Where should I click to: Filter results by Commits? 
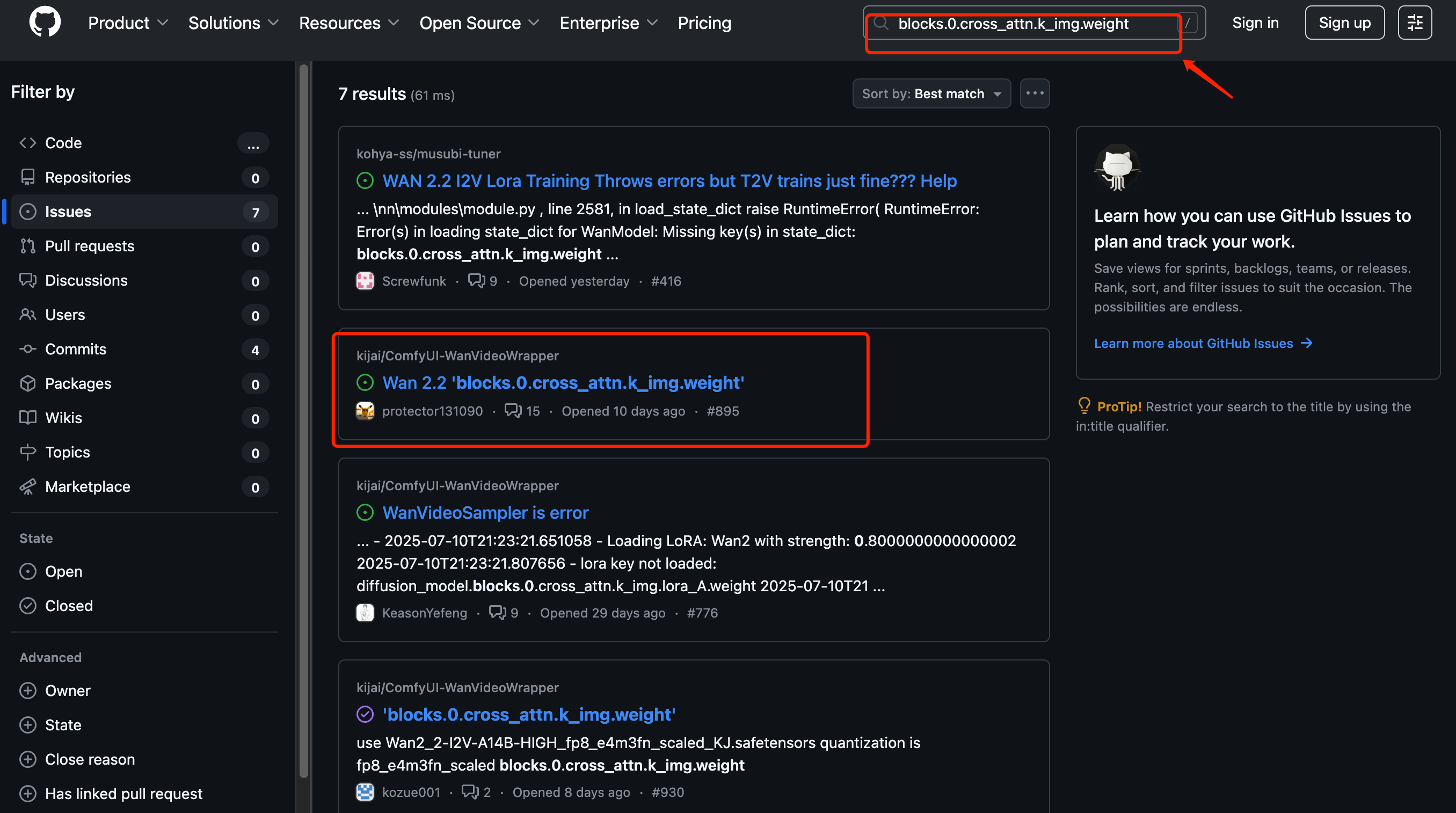tap(144, 350)
